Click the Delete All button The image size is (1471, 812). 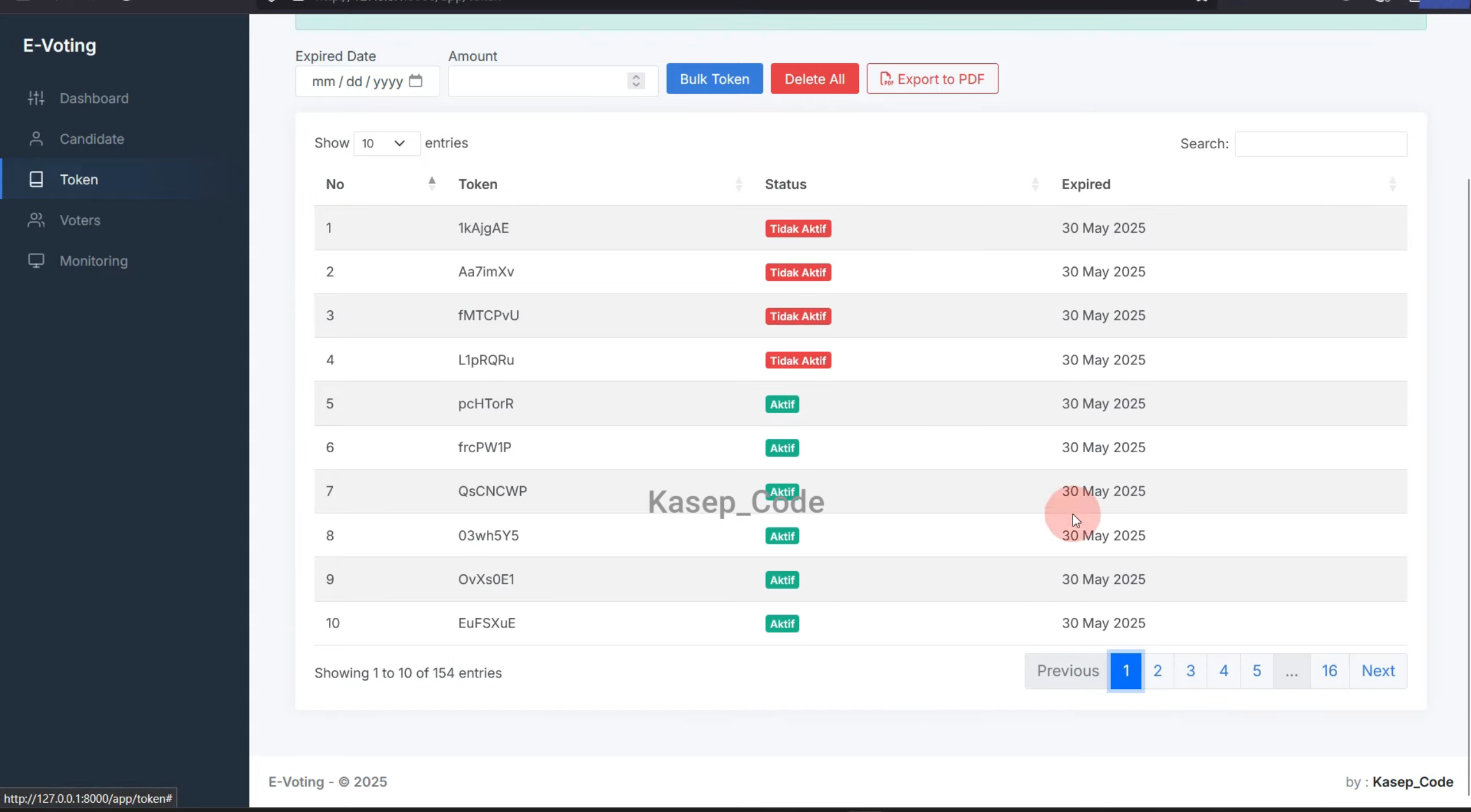point(815,79)
